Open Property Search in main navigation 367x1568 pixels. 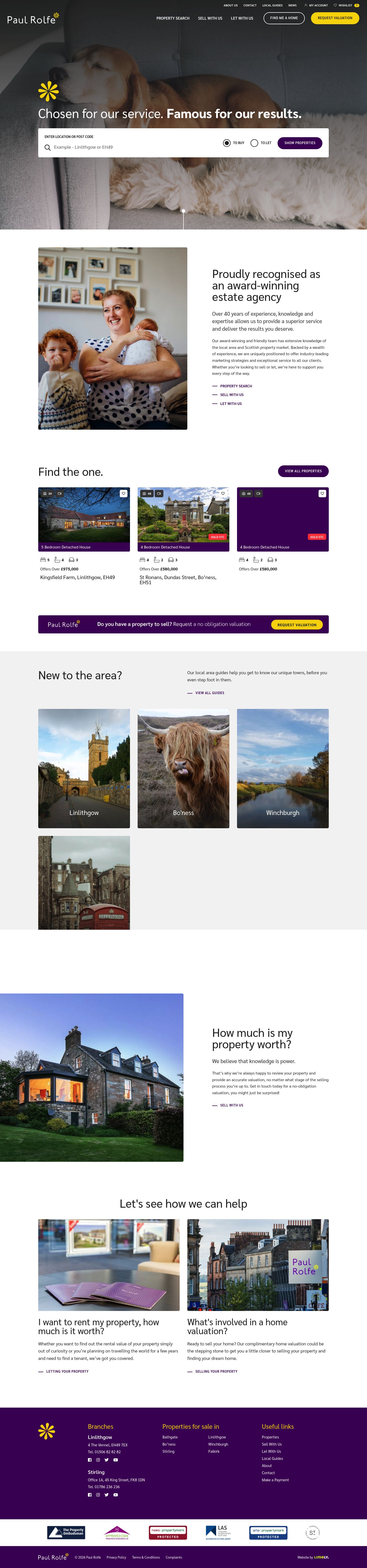[173, 18]
